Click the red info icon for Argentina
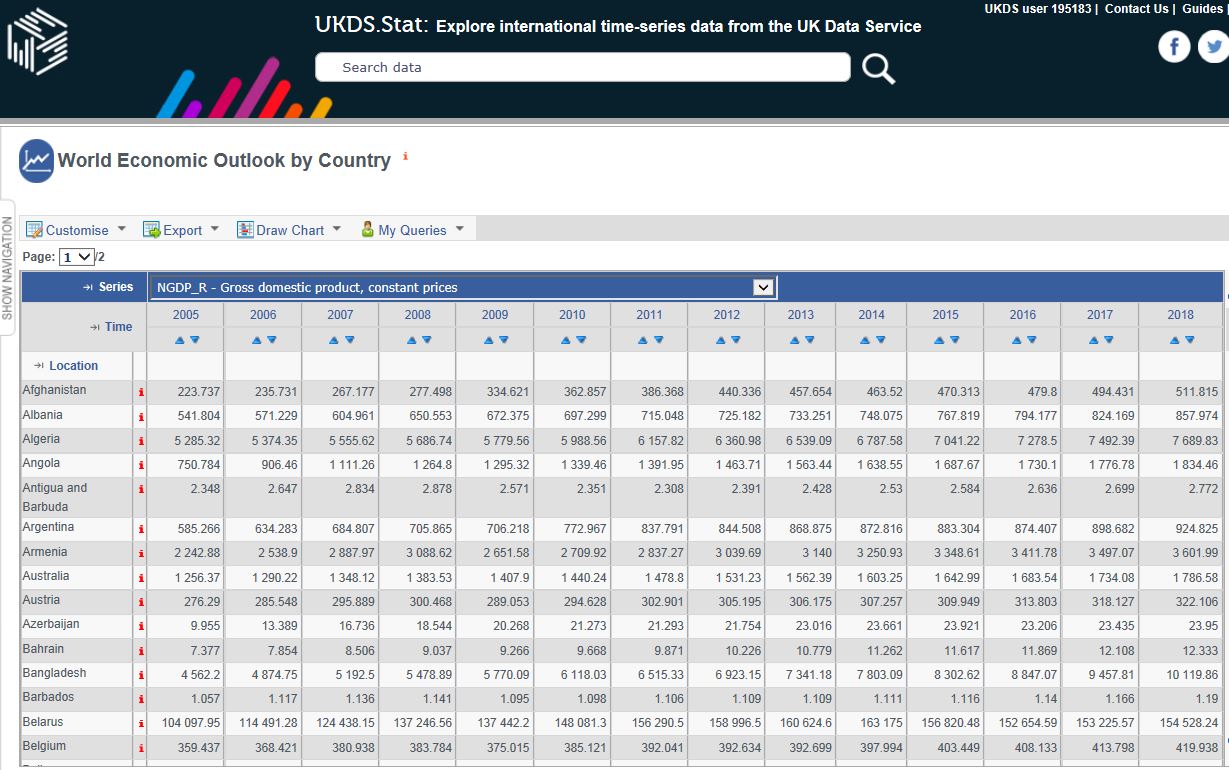Screen dimensions: 1229x770 click(x=141, y=529)
